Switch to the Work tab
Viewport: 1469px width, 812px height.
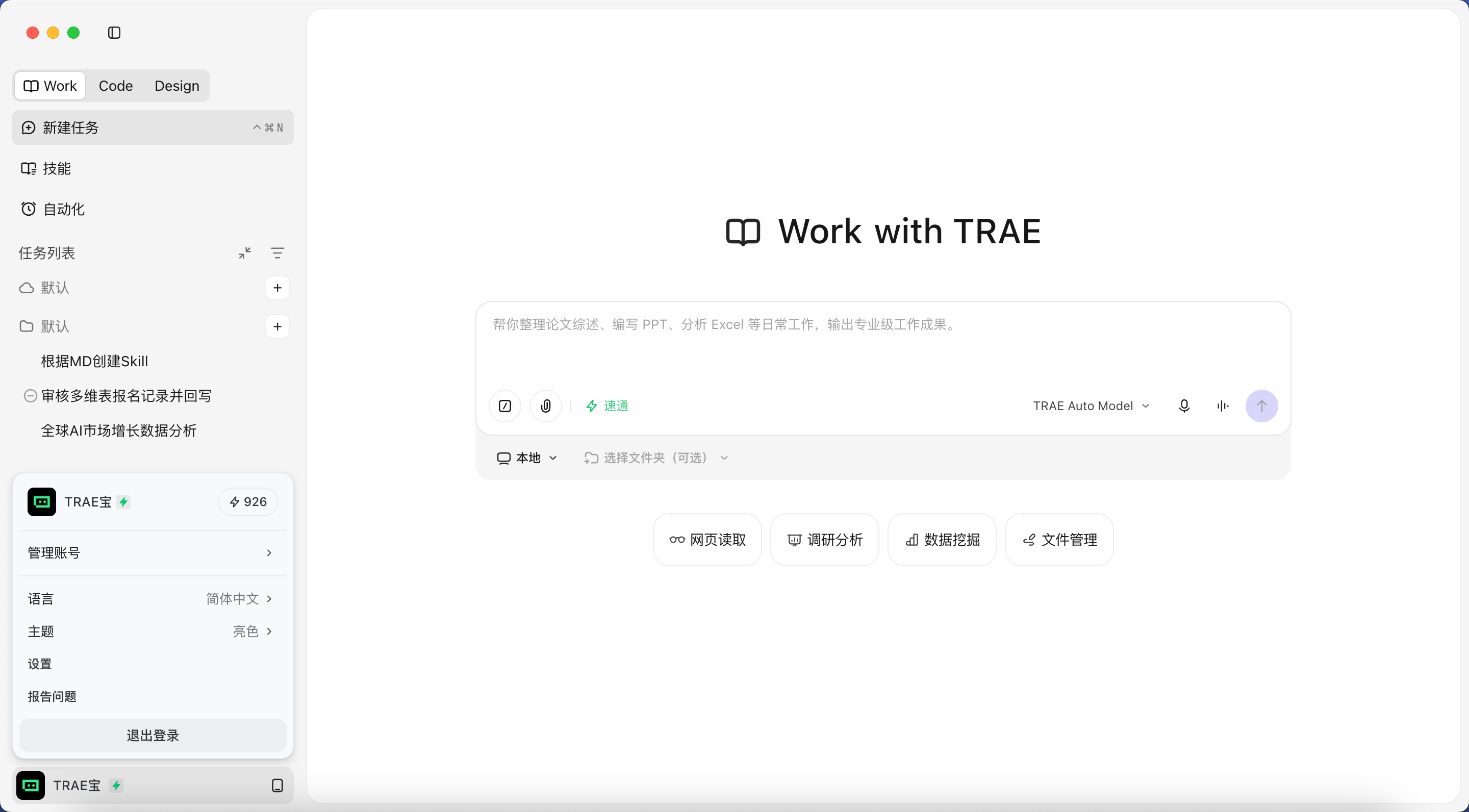[50, 86]
